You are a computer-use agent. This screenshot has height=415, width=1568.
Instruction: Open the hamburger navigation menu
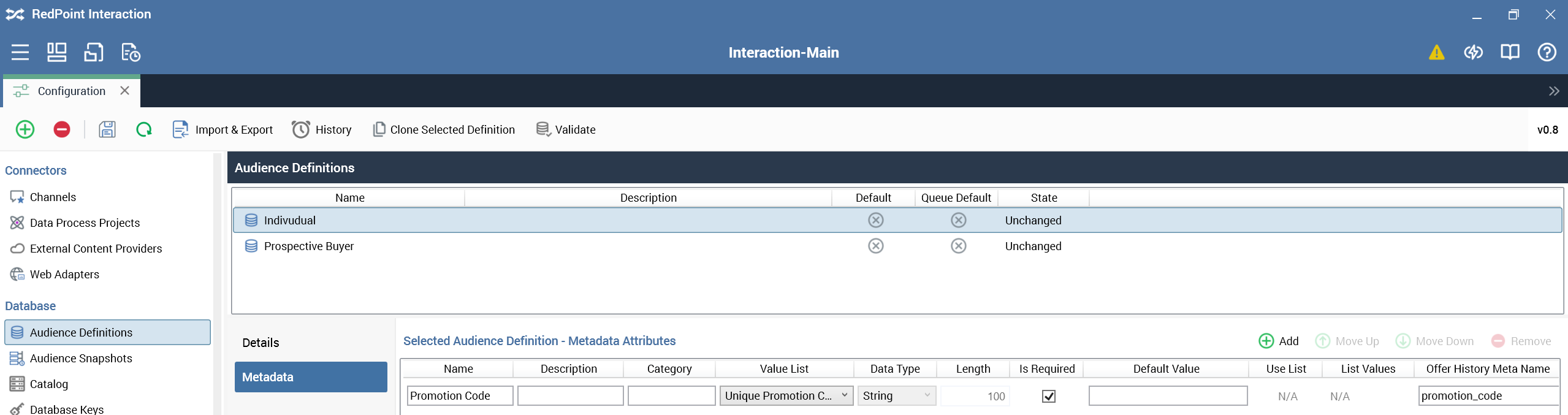(20, 53)
